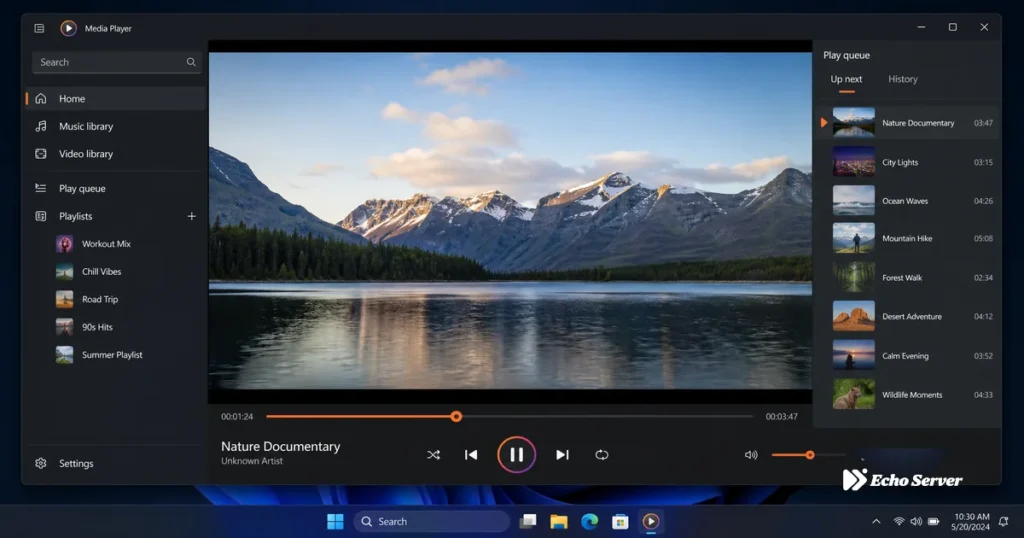This screenshot has height=538, width=1024.
Task: Toggle shuffle playback
Action: pyautogui.click(x=433, y=454)
